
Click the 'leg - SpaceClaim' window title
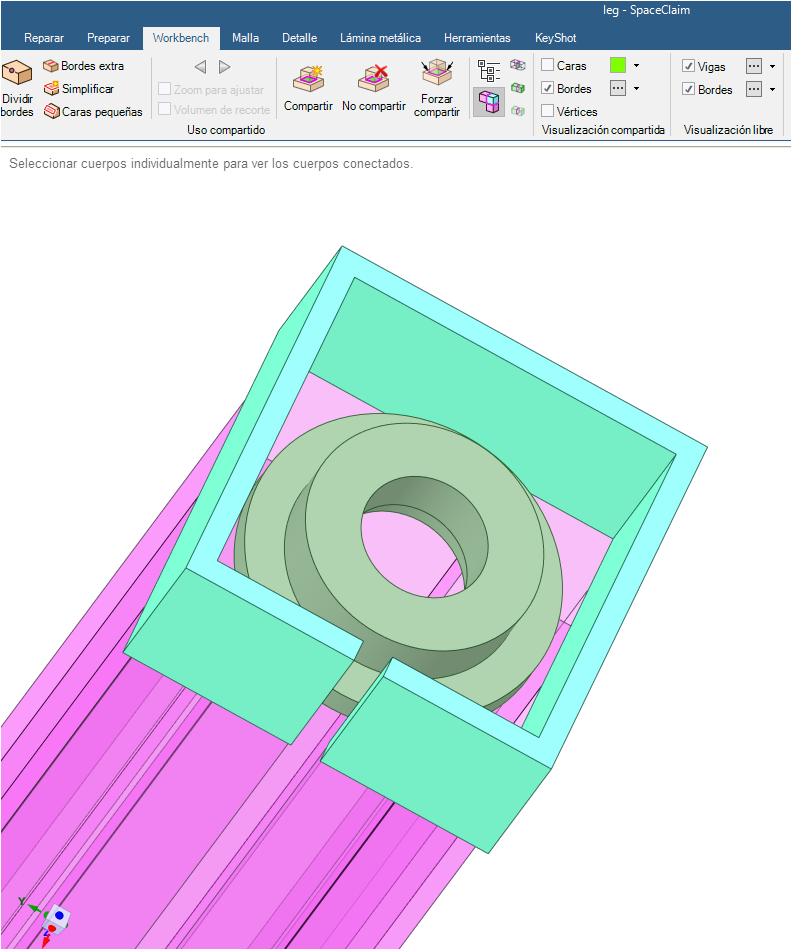point(647,10)
